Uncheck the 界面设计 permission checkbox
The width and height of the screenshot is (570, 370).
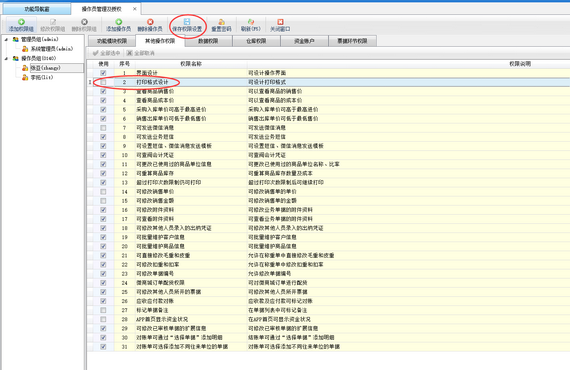pyautogui.click(x=103, y=73)
